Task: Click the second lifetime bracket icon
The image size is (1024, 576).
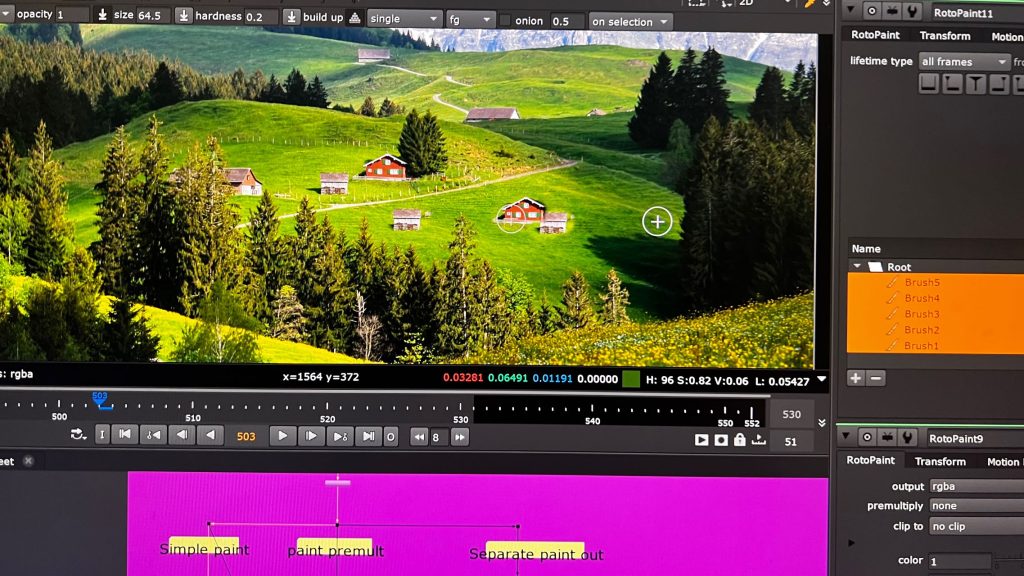Action: 952,84
